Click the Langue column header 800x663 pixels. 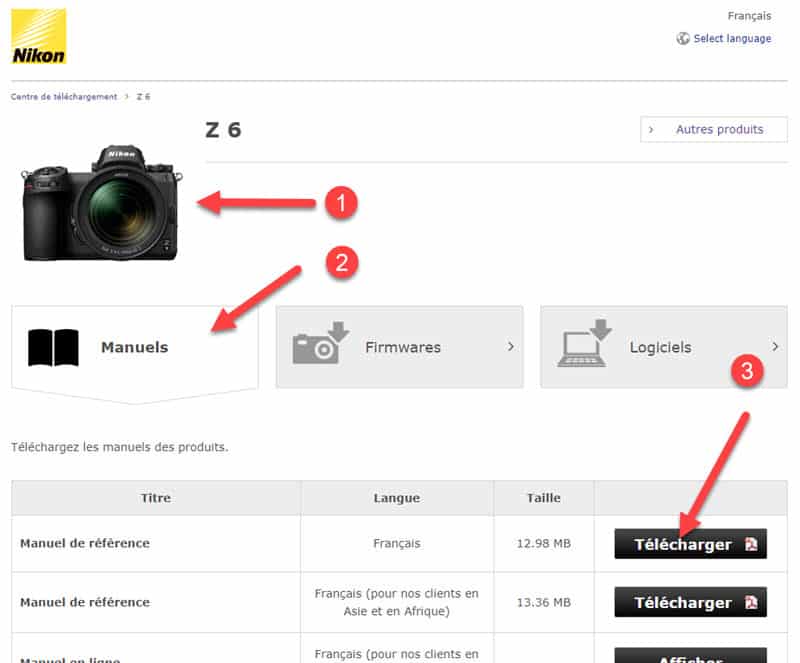tap(397, 498)
